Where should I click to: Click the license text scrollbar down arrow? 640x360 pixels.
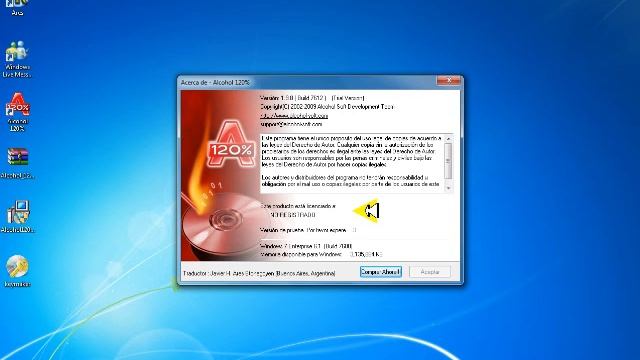(448, 188)
